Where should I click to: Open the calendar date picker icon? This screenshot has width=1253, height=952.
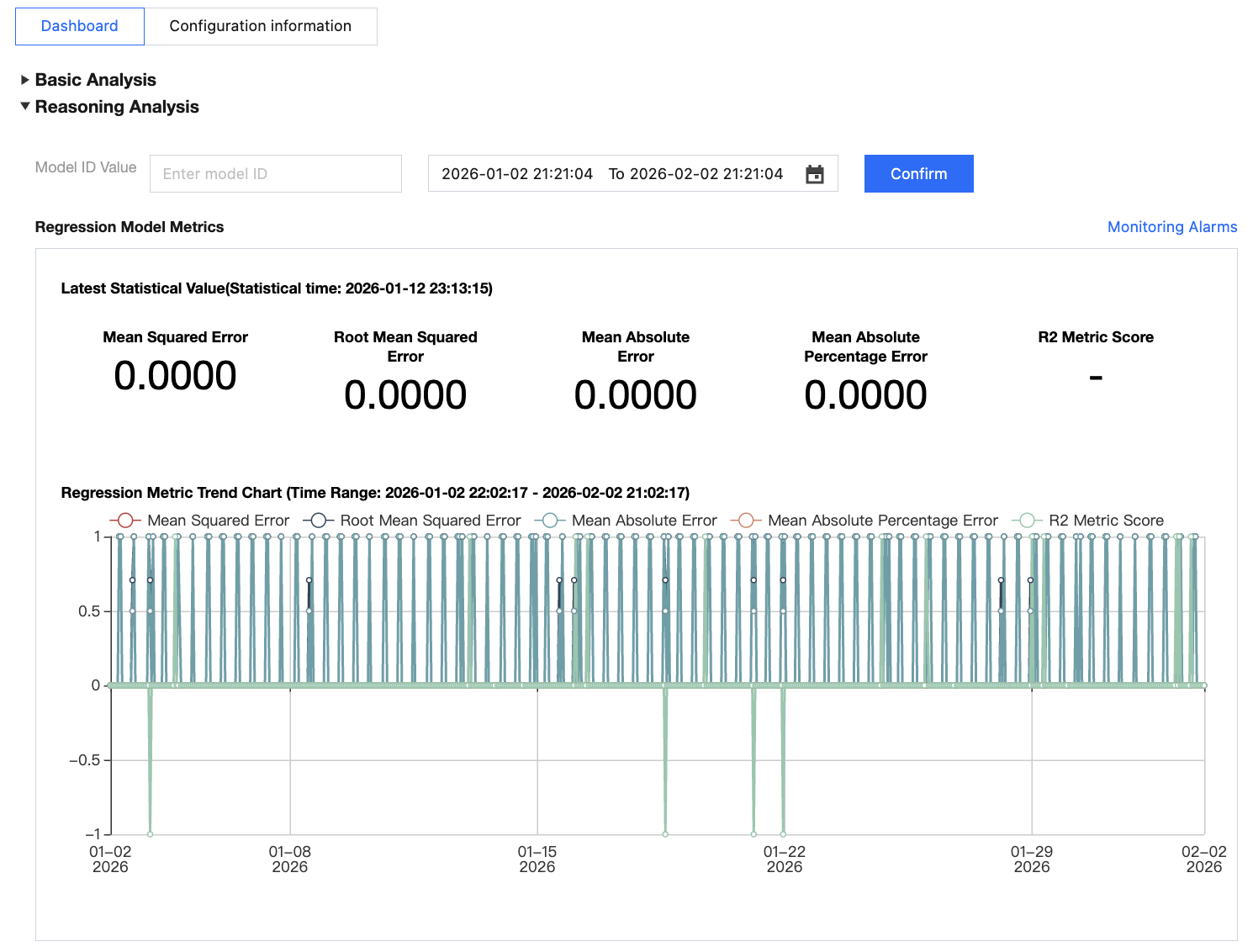pos(814,174)
